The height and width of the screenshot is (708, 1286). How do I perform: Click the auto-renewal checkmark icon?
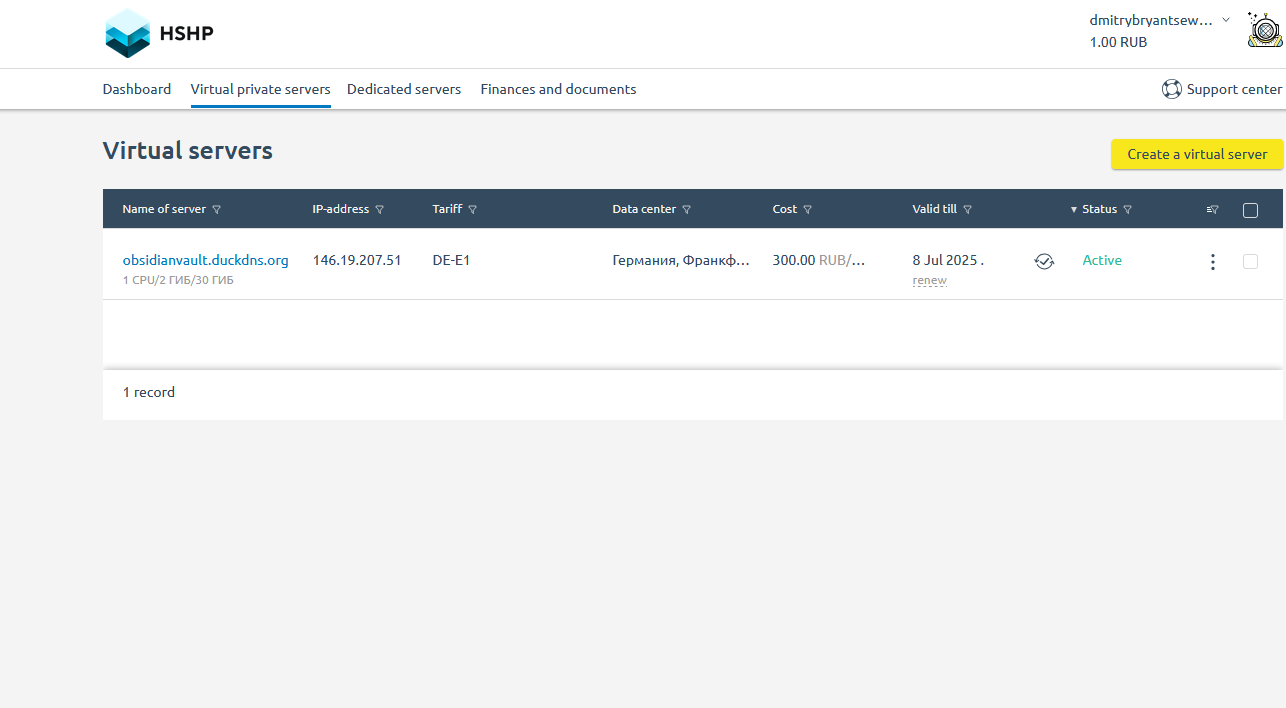coord(1044,261)
